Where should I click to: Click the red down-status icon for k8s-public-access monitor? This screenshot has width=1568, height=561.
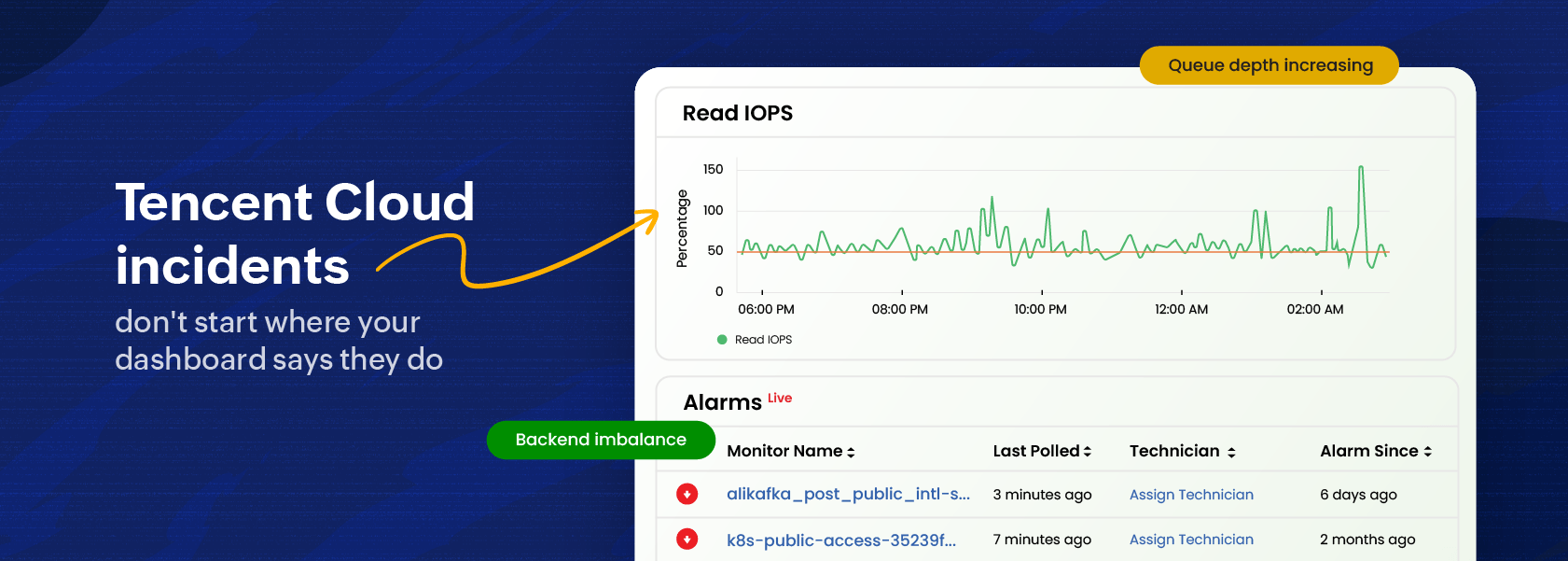687,539
